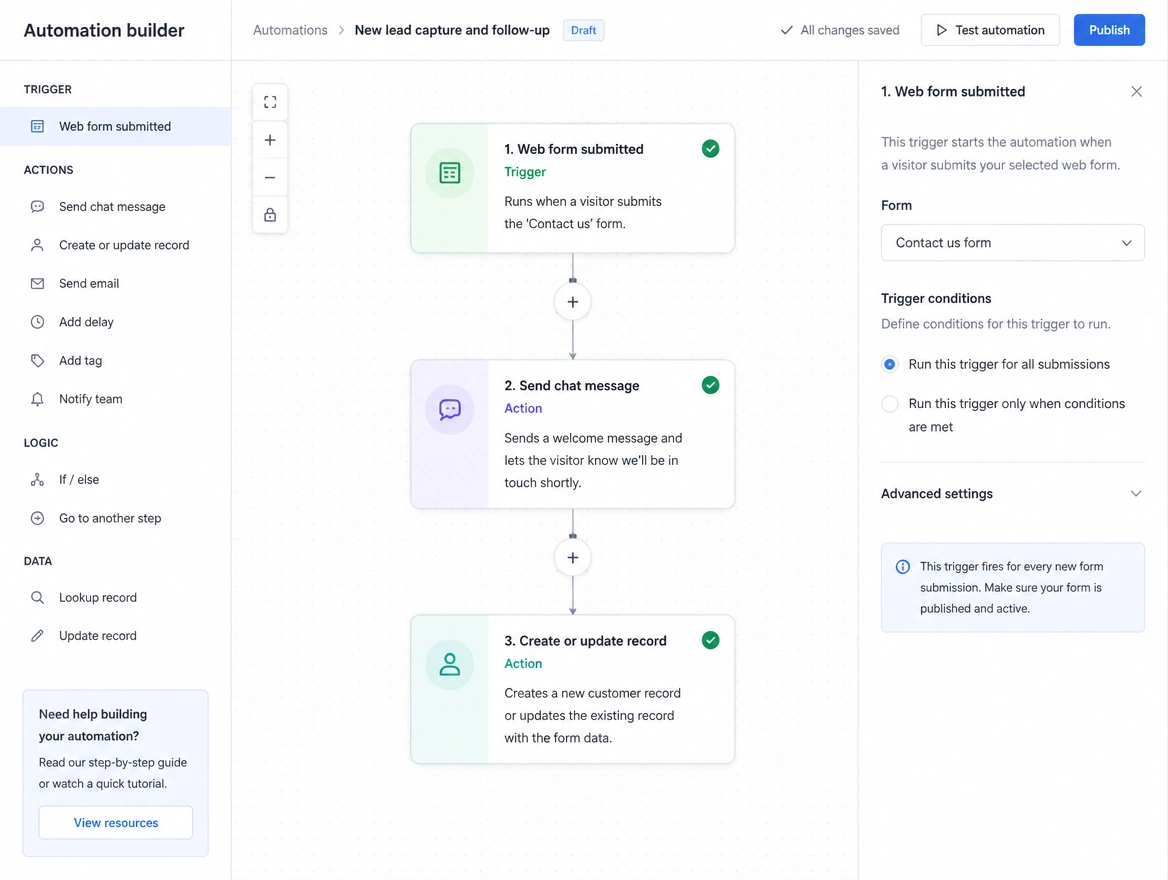This screenshot has height=880, width=1168.
Task: Click the Add tag action label
Action: [80, 361]
